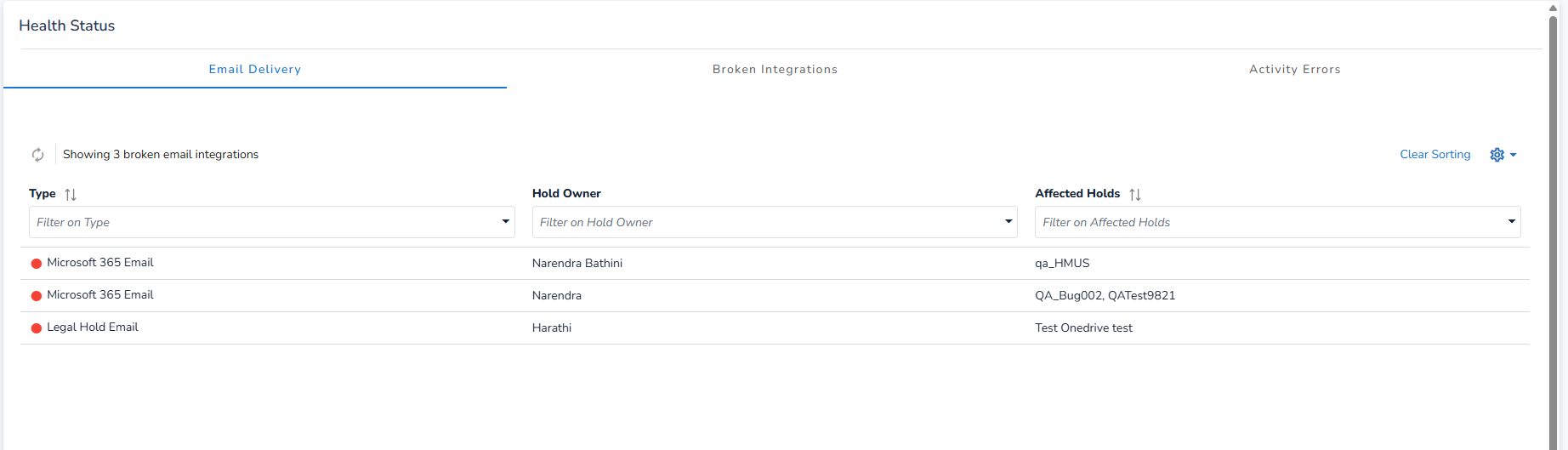Click the Hold Owner column header
1568x450 pixels.
coord(566,194)
